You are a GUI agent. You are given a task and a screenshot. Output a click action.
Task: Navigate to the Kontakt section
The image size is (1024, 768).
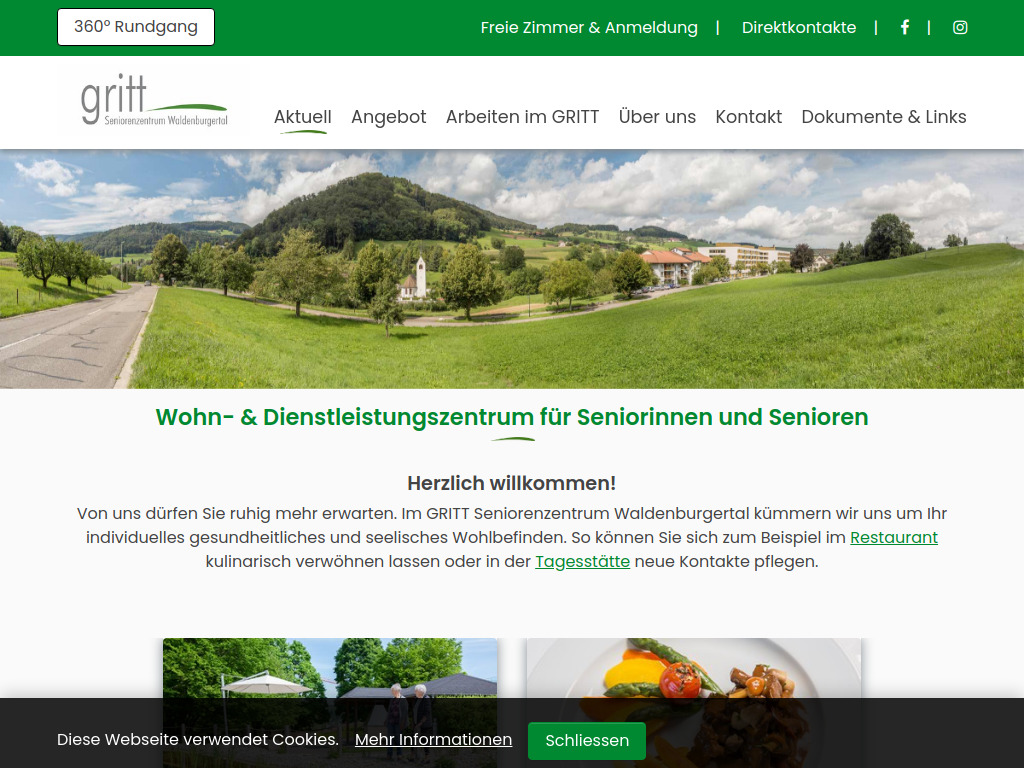tap(748, 116)
